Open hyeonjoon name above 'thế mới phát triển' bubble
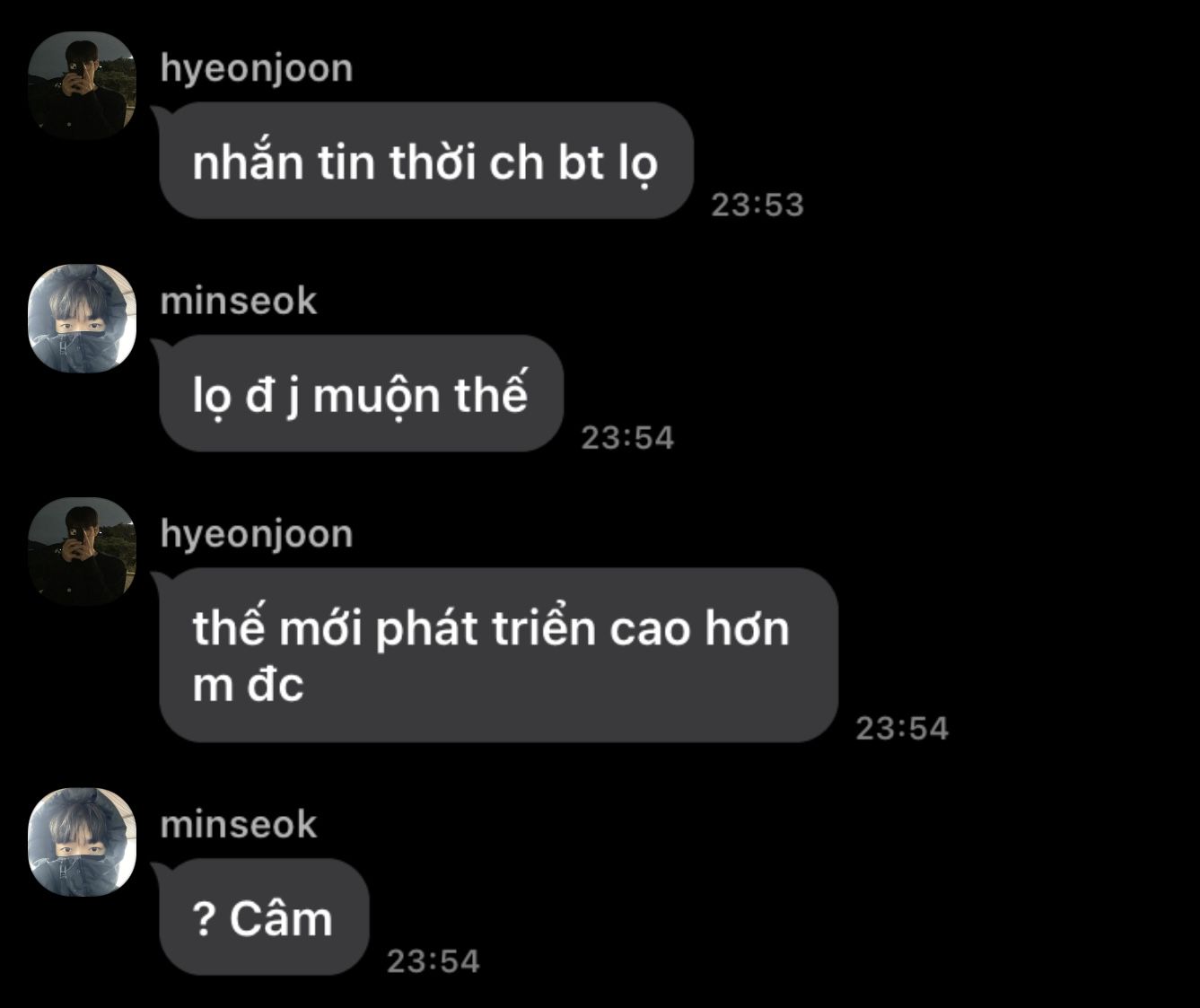Image resolution: width=1200 pixels, height=1008 pixels. [x=257, y=535]
